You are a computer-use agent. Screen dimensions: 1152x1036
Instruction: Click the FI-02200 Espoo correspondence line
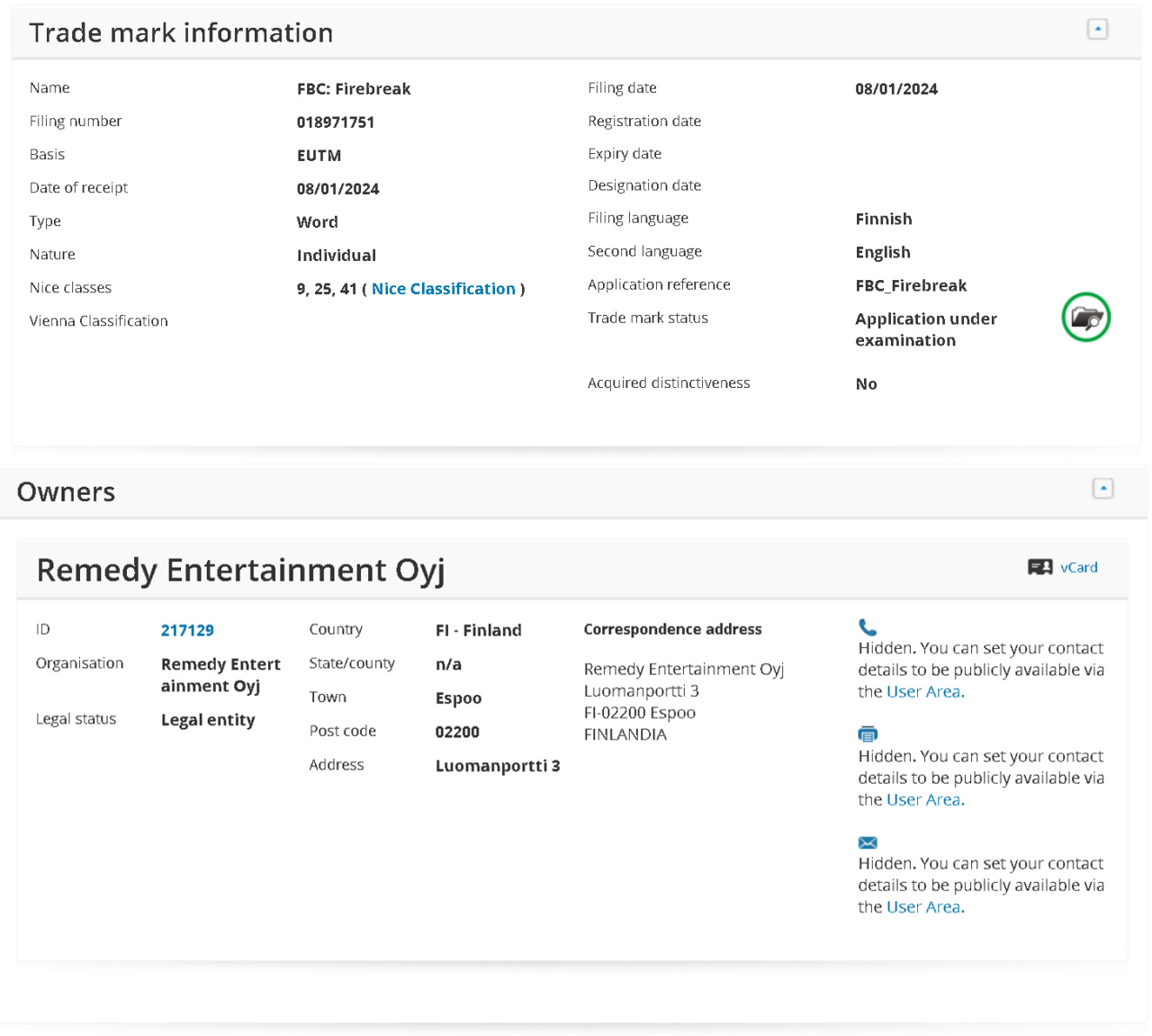pos(640,713)
